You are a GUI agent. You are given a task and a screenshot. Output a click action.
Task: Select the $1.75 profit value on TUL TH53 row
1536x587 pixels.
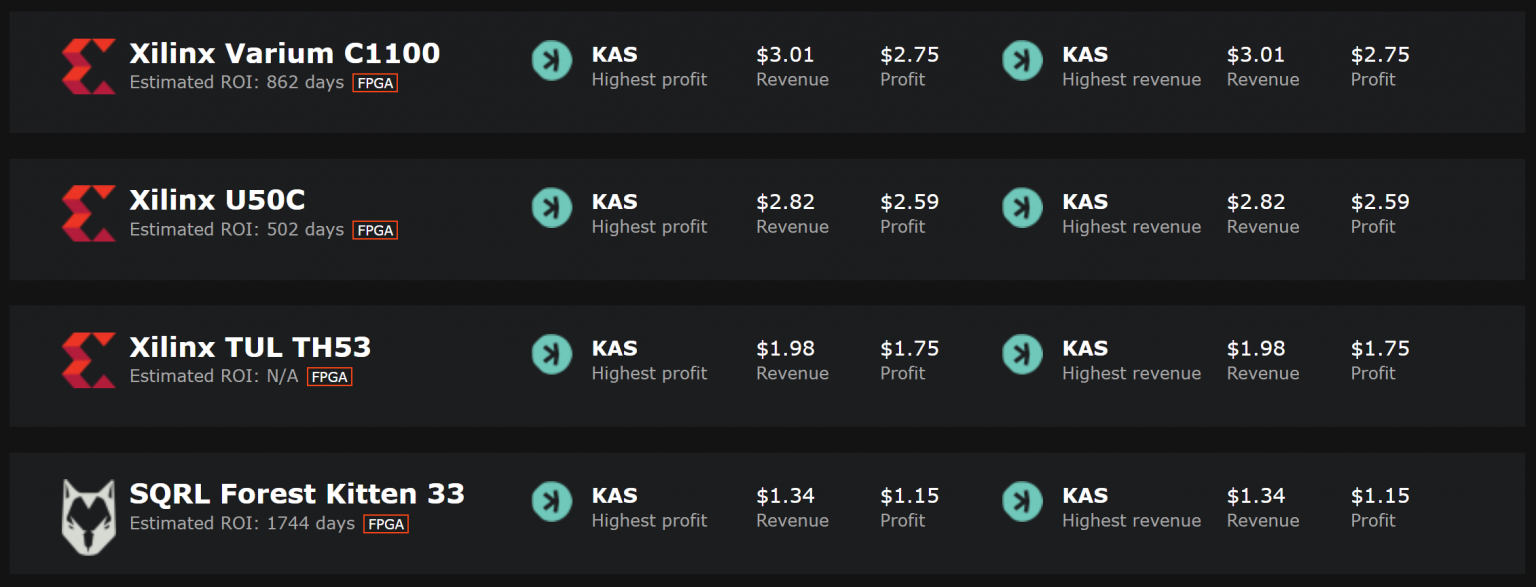910,348
